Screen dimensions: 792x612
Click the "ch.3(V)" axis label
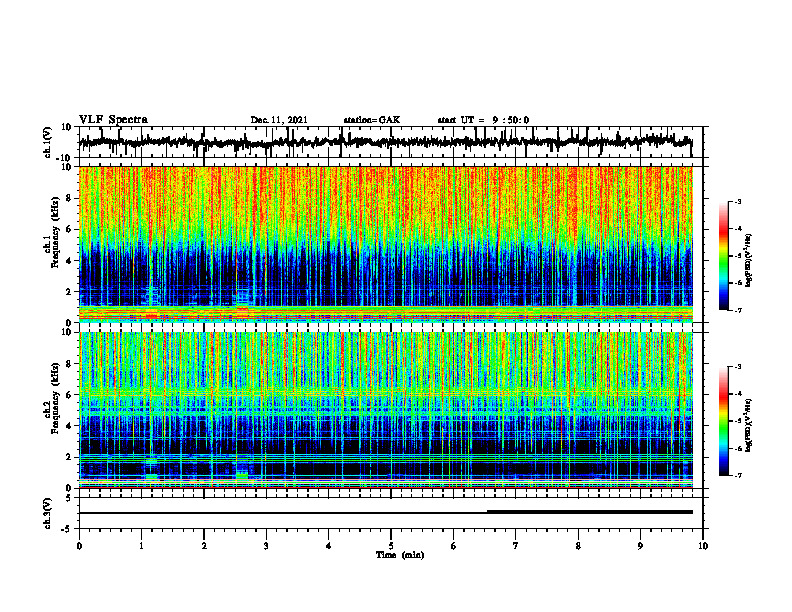(48, 513)
